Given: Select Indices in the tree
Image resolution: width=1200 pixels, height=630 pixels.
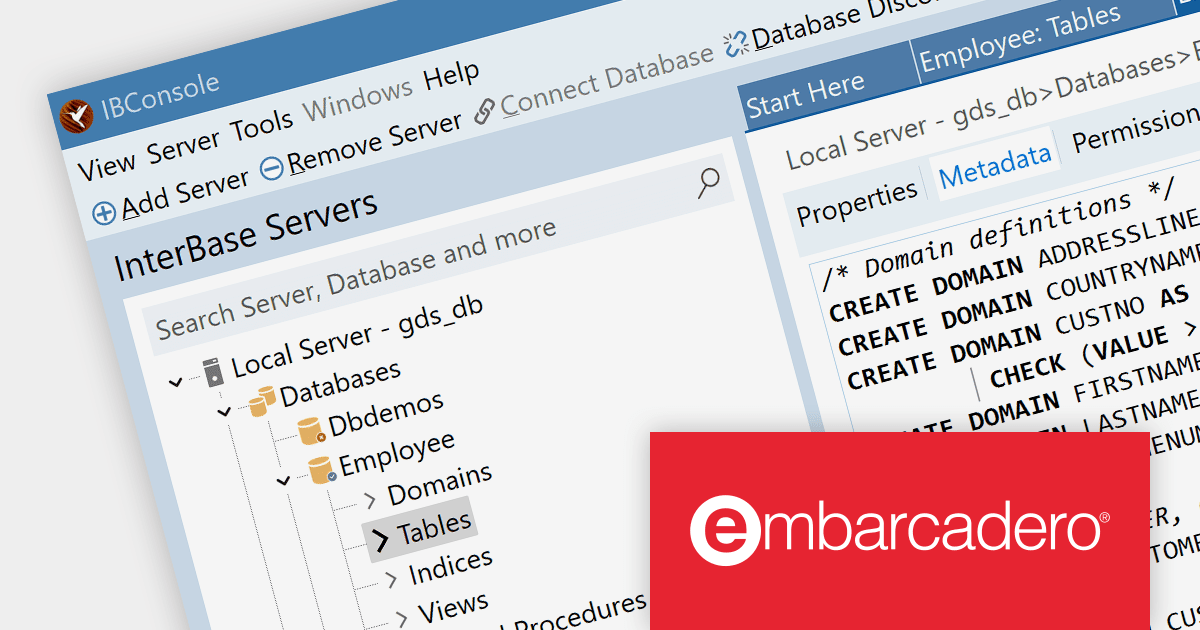Looking at the screenshot, I should coord(450,567).
